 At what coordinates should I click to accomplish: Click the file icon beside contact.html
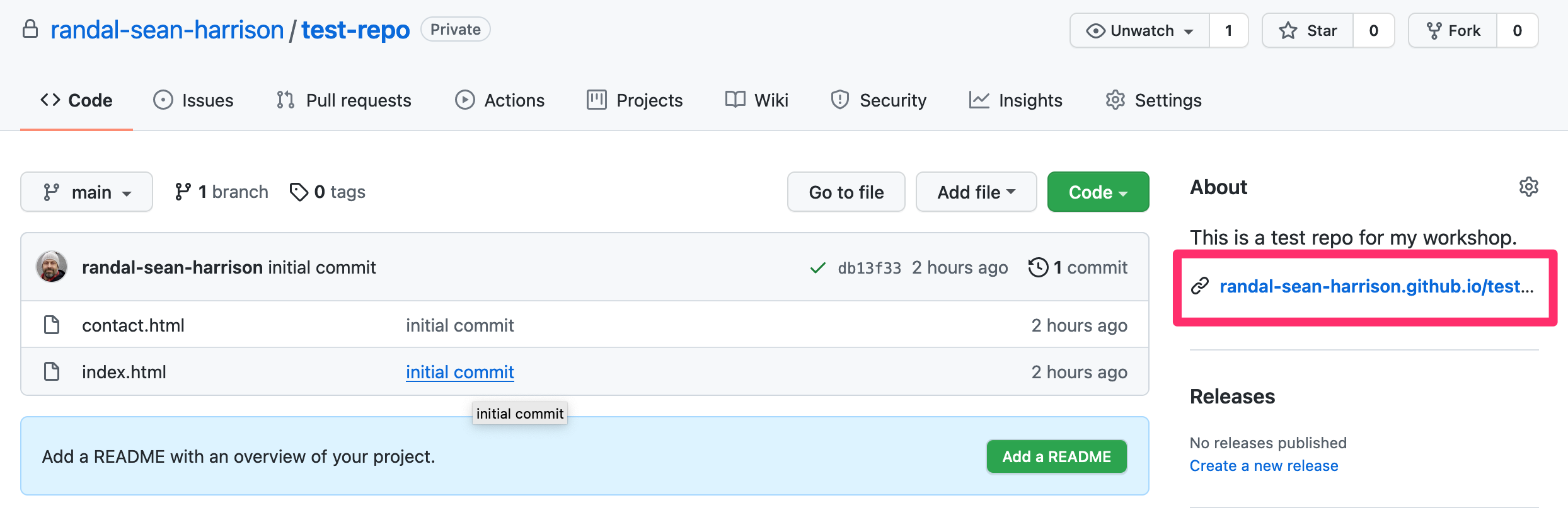point(52,325)
